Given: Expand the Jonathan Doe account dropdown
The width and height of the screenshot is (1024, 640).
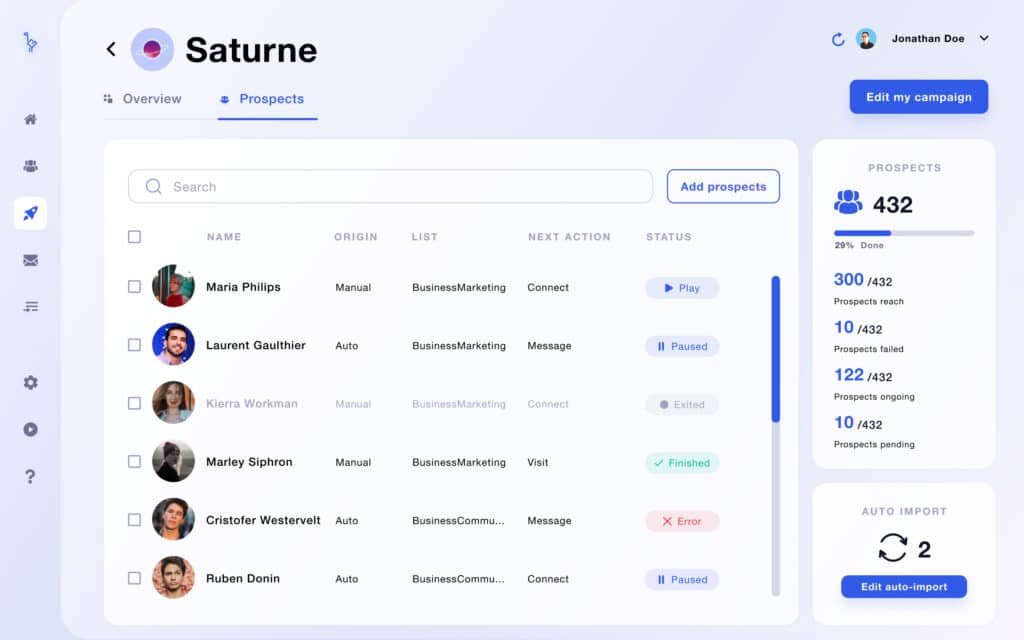Looking at the screenshot, I should pyautogui.click(x=984, y=39).
